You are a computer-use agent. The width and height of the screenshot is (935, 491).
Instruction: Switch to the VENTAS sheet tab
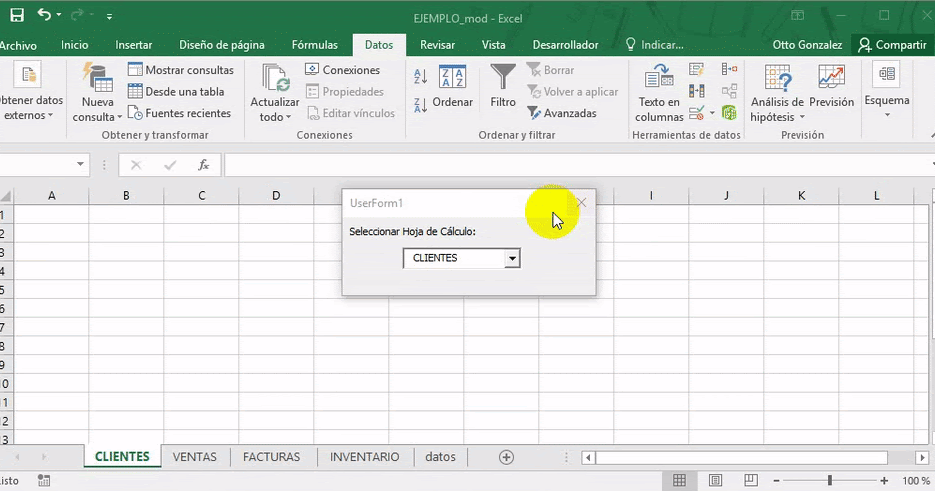pyautogui.click(x=194, y=456)
